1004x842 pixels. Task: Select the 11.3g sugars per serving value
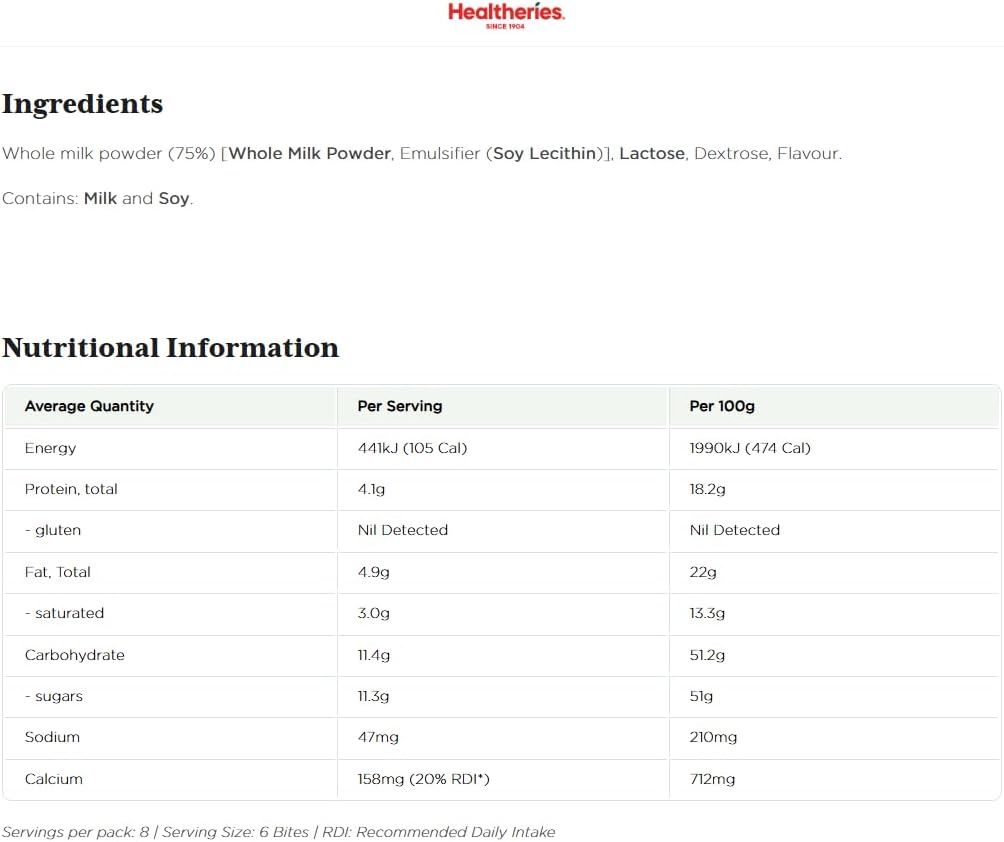coord(374,696)
